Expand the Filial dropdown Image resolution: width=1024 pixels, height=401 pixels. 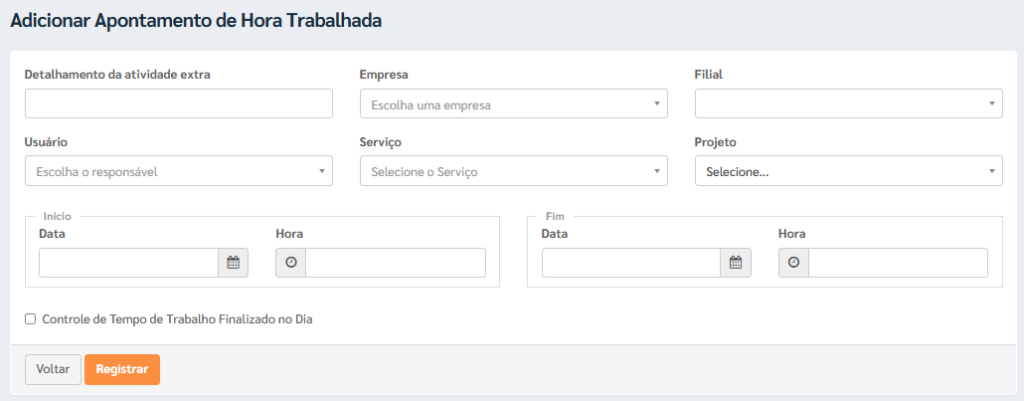tap(848, 104)
